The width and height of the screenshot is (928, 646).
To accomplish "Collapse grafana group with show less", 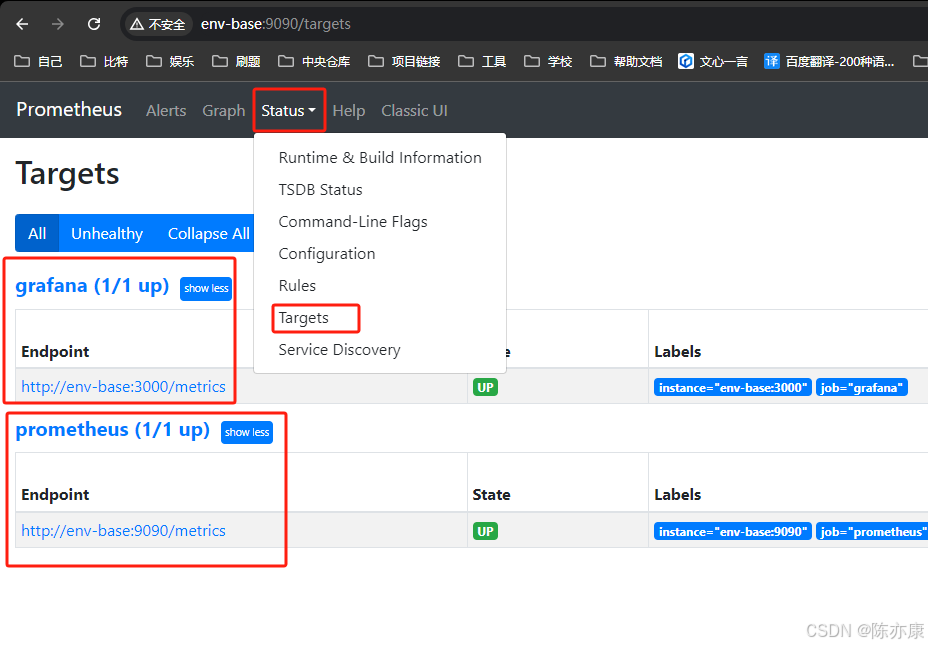I will 206,288.
